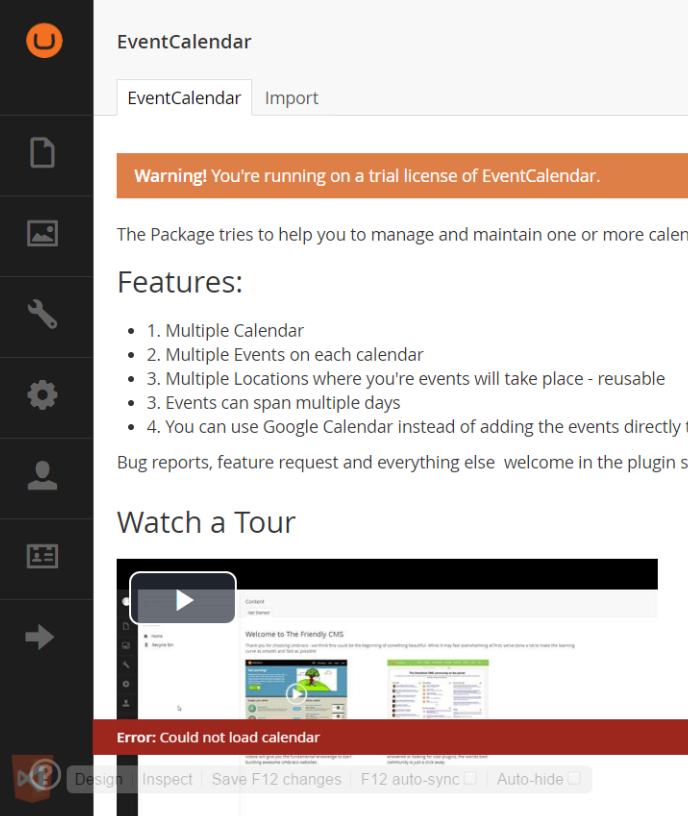688x816 pixels.
Task: Open the Media section picture icon
Action: (42, 233)
